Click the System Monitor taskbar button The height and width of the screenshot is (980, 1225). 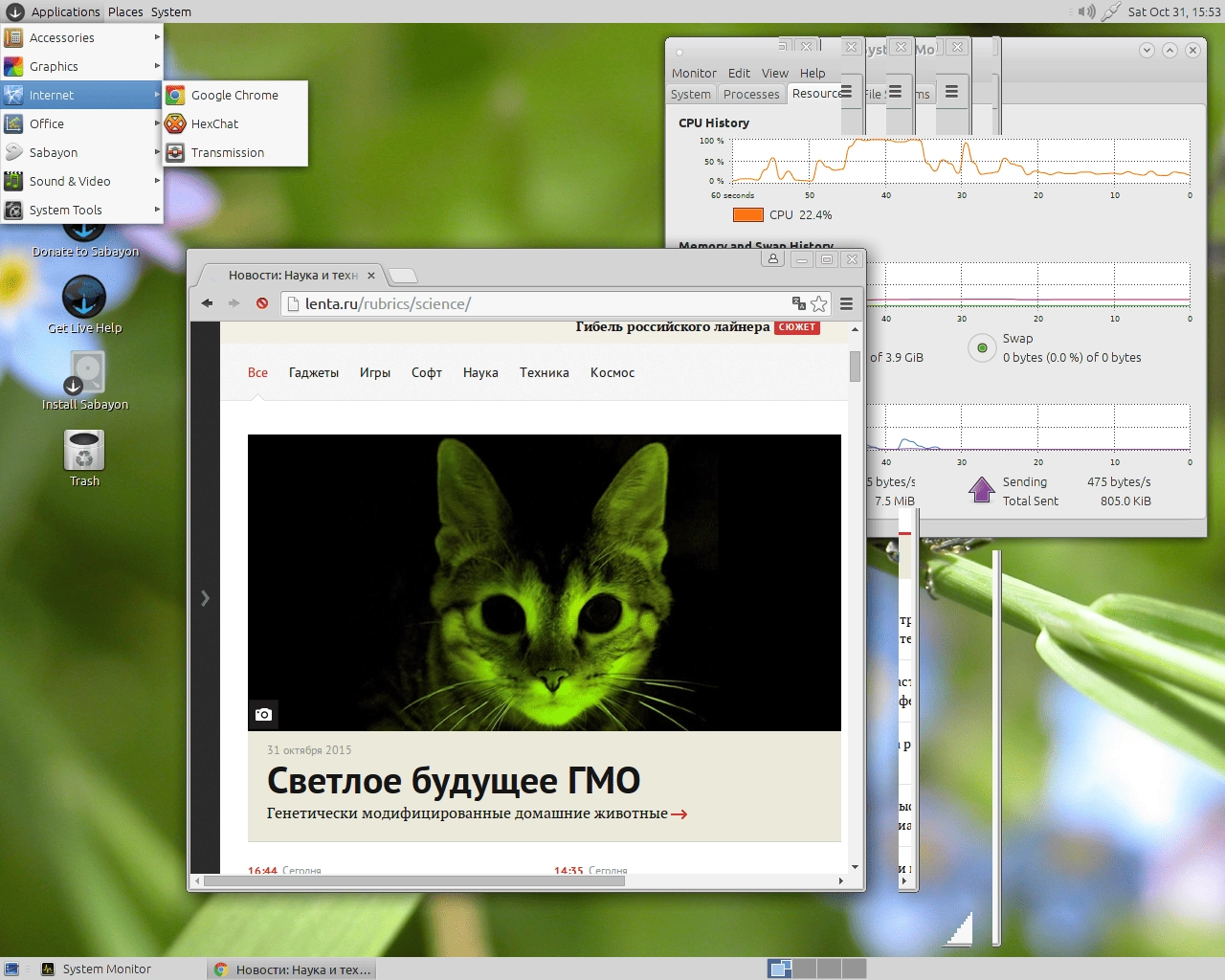point(121,969)
